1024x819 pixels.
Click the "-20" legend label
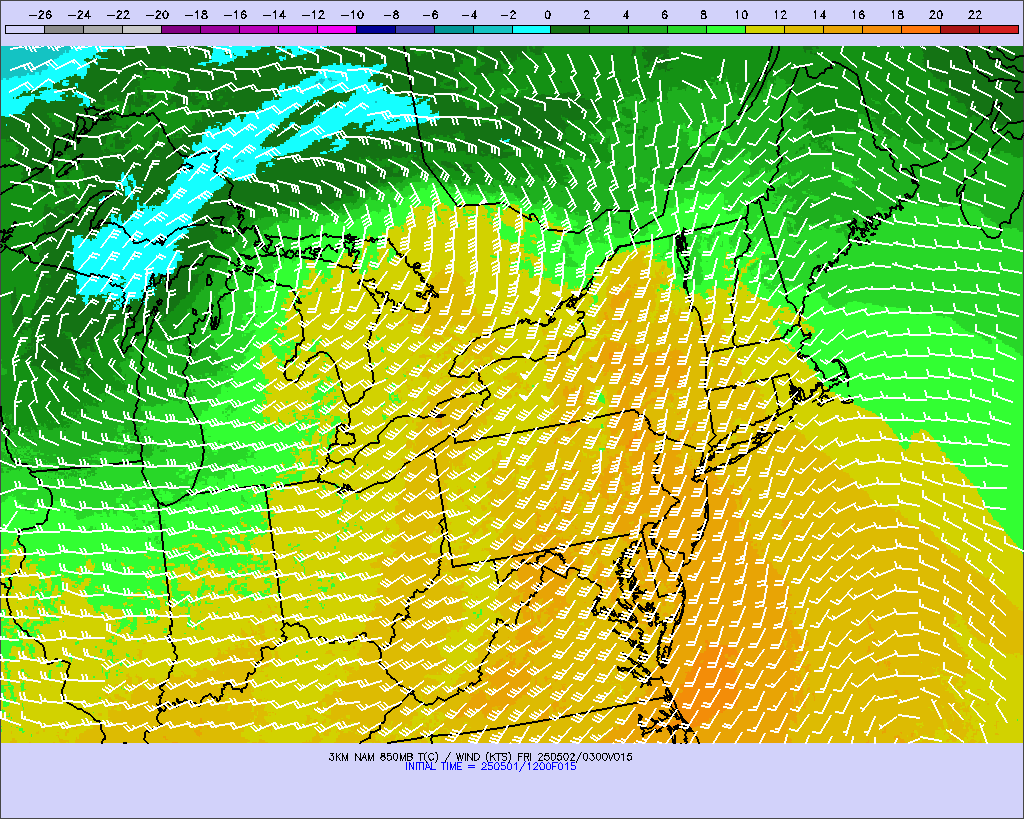[157, 15]
